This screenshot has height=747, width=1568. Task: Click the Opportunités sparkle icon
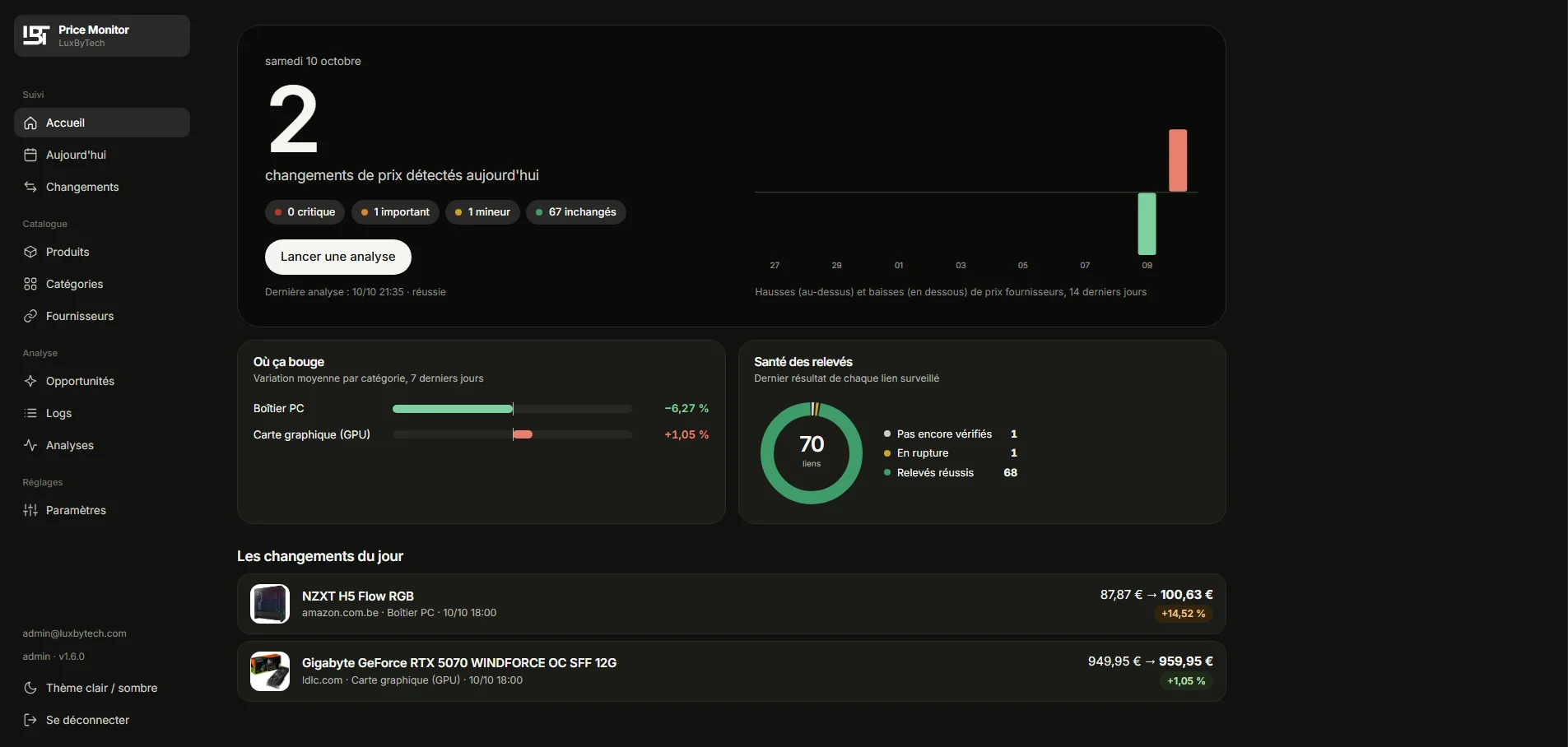30,381
